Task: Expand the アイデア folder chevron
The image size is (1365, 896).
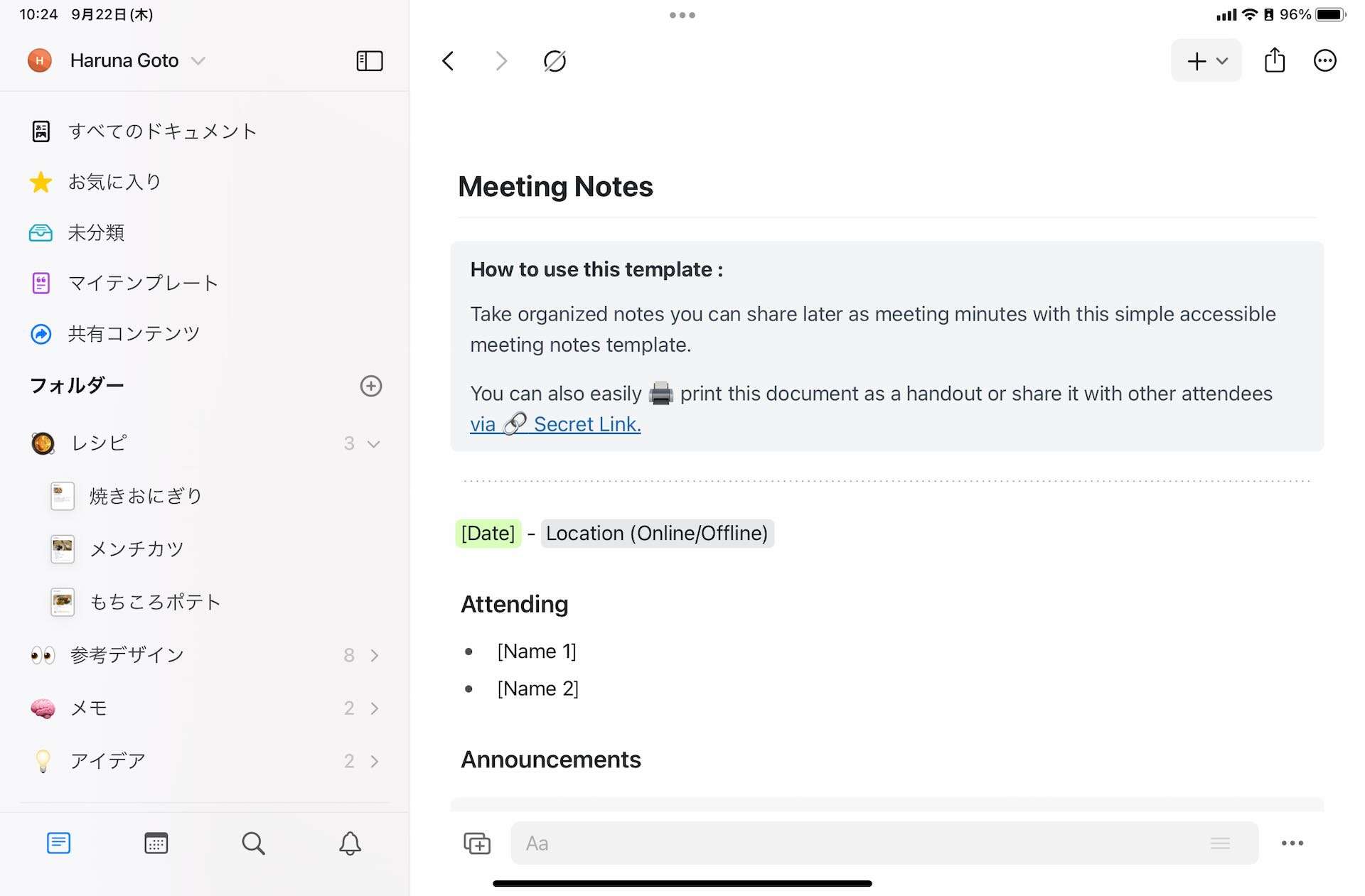Action: (x=375, y=762)
